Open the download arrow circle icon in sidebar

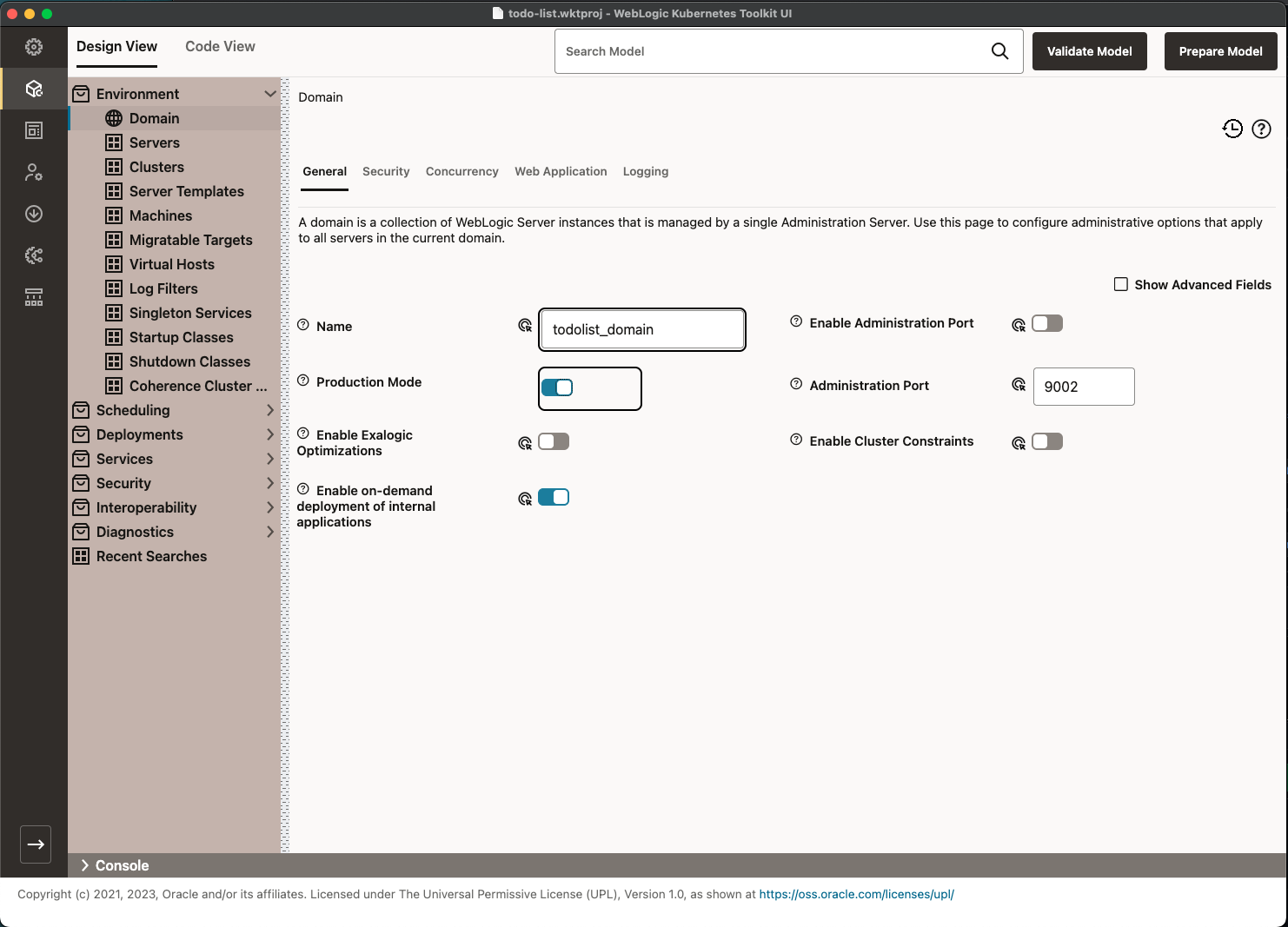(34, 214)
